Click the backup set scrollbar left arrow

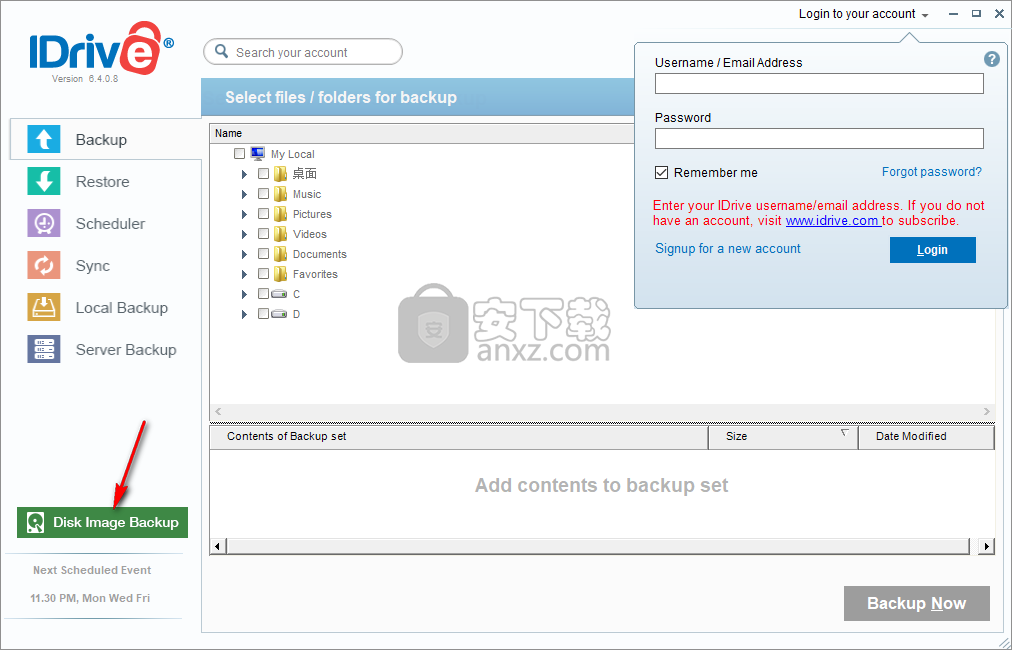coord(218,546)
